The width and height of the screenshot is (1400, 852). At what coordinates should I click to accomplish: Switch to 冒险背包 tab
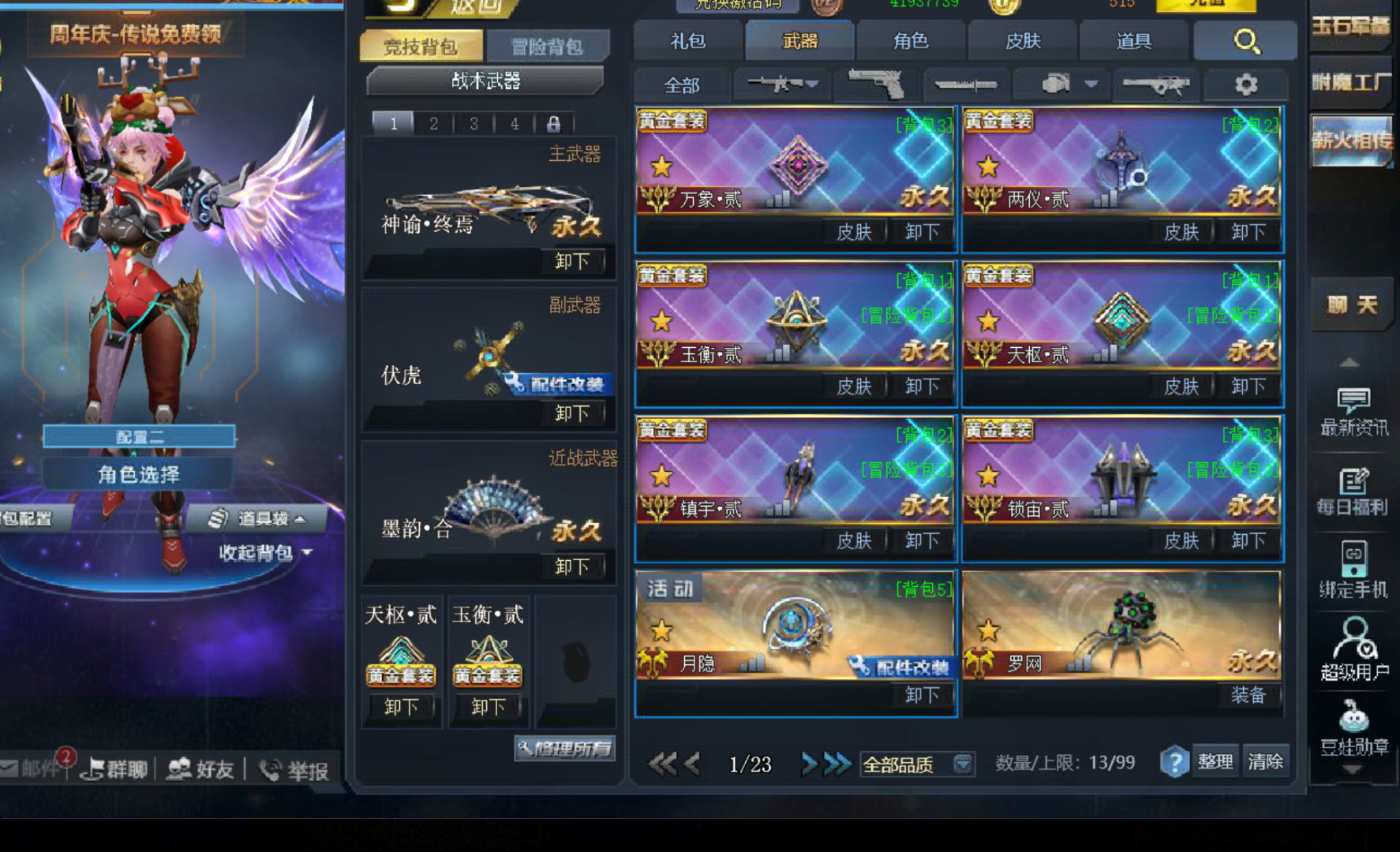click(x=548, y=47)
